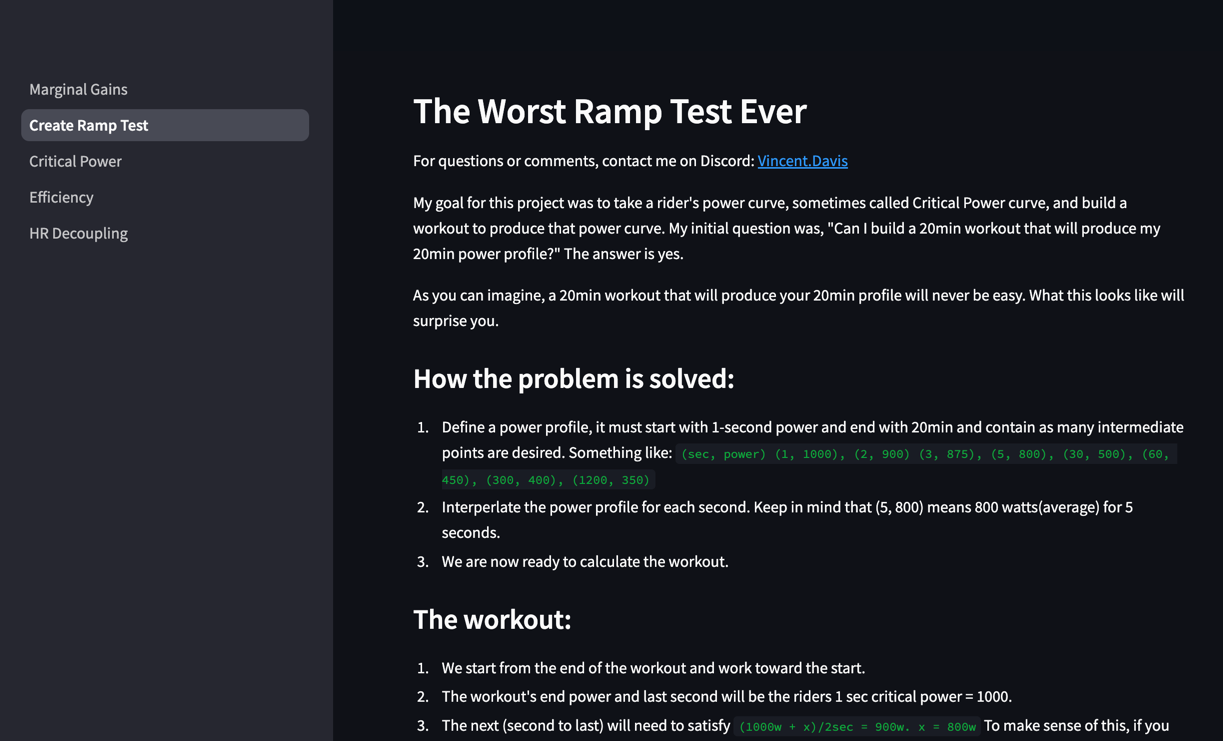
Task: Open the Vincent.Davis Discord link
Action: point(802,161)
